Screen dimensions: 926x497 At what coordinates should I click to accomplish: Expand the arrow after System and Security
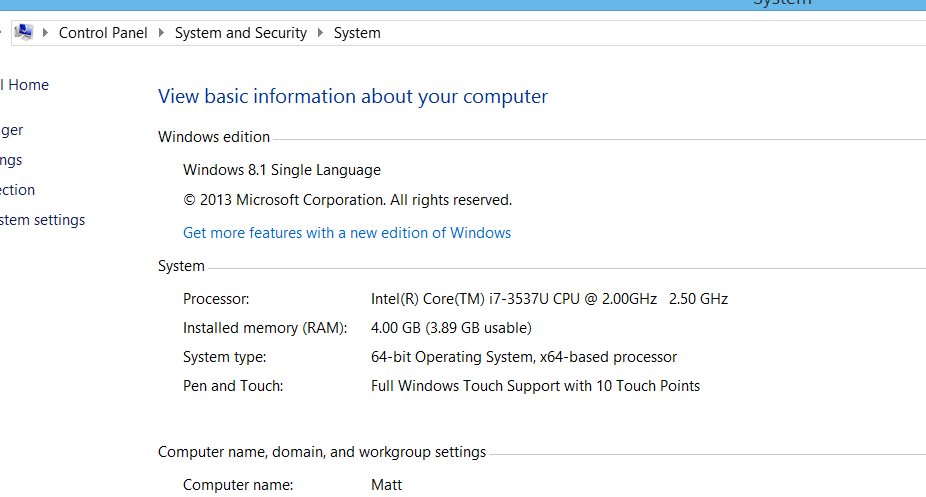[320, 32]
